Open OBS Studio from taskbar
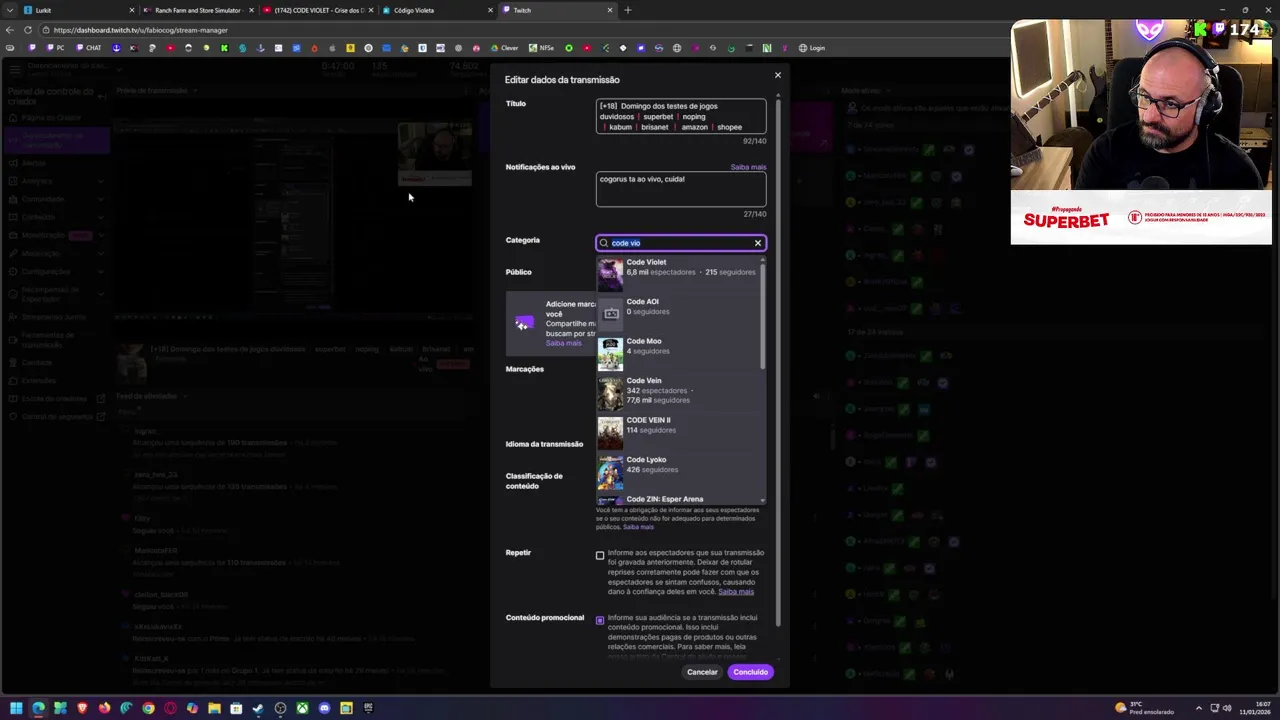Viewport: 1280px width, 720px height. tap(280, 709)
